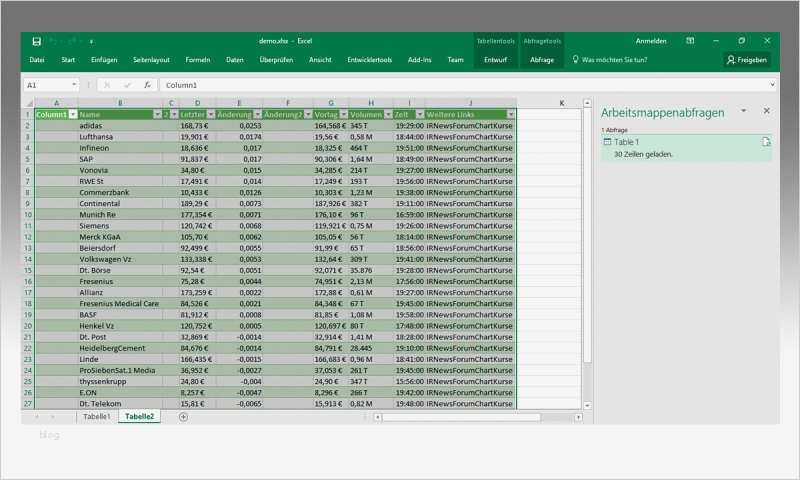The width and height of the screenshot is (800, 480).
Task: Select row header 10
Action: (x=28, y=215)
